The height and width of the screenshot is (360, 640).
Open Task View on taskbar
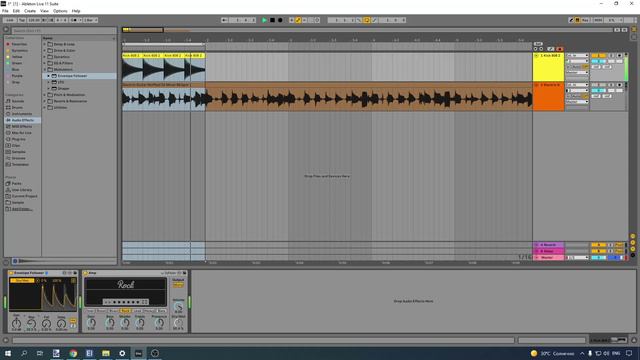(x=40, y=353)
